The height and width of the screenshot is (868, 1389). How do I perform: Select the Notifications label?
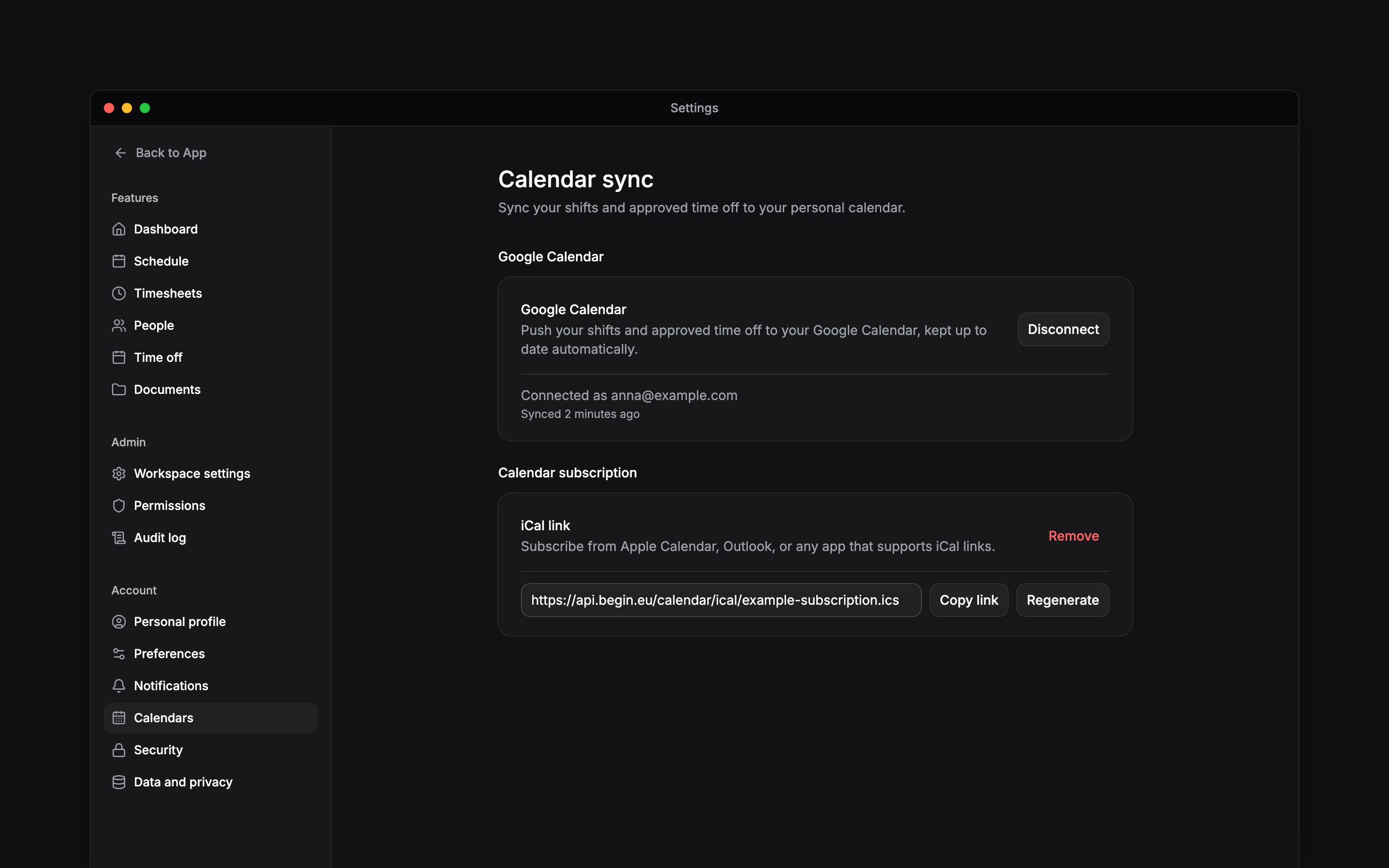click(x=171, y=686)
